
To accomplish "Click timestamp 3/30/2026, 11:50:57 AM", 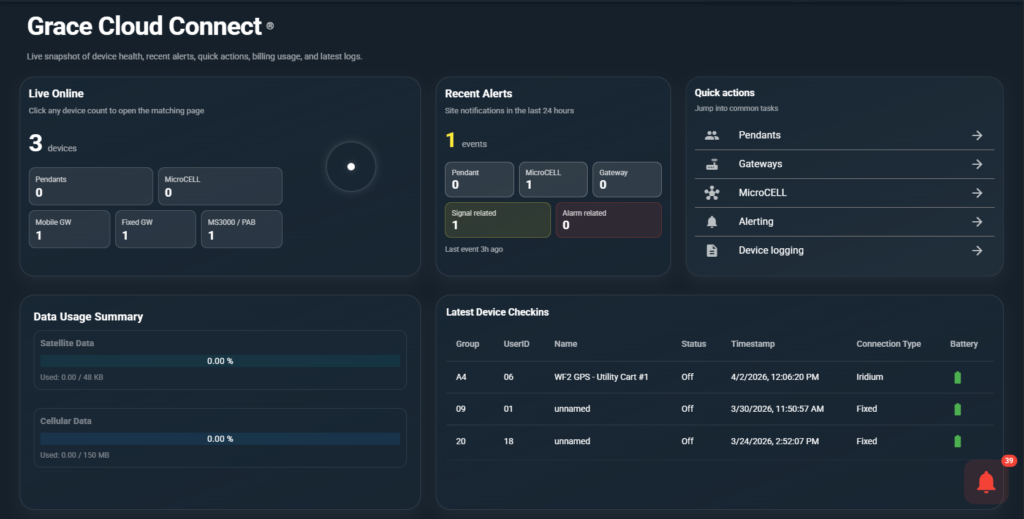I will tap(777, 409).
